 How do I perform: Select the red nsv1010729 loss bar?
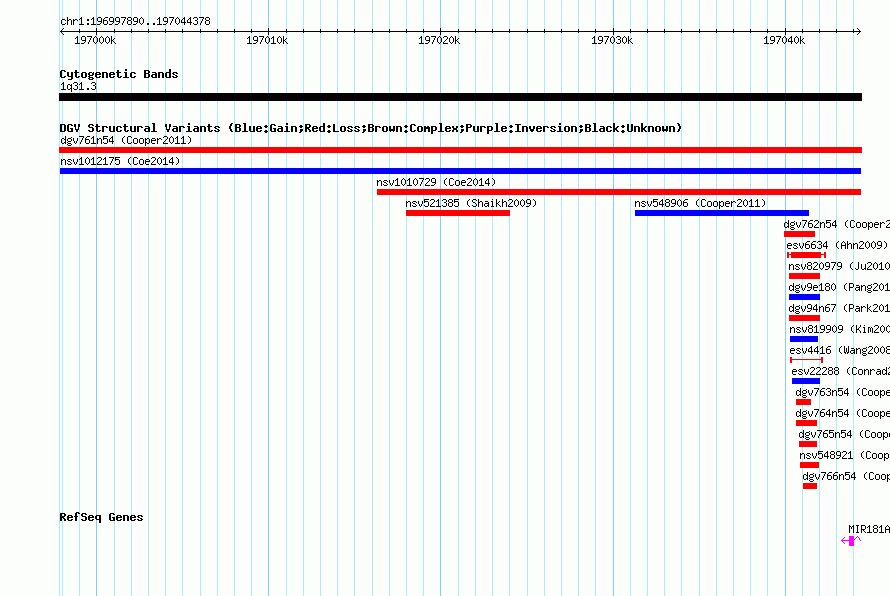[x=619, y=192]
